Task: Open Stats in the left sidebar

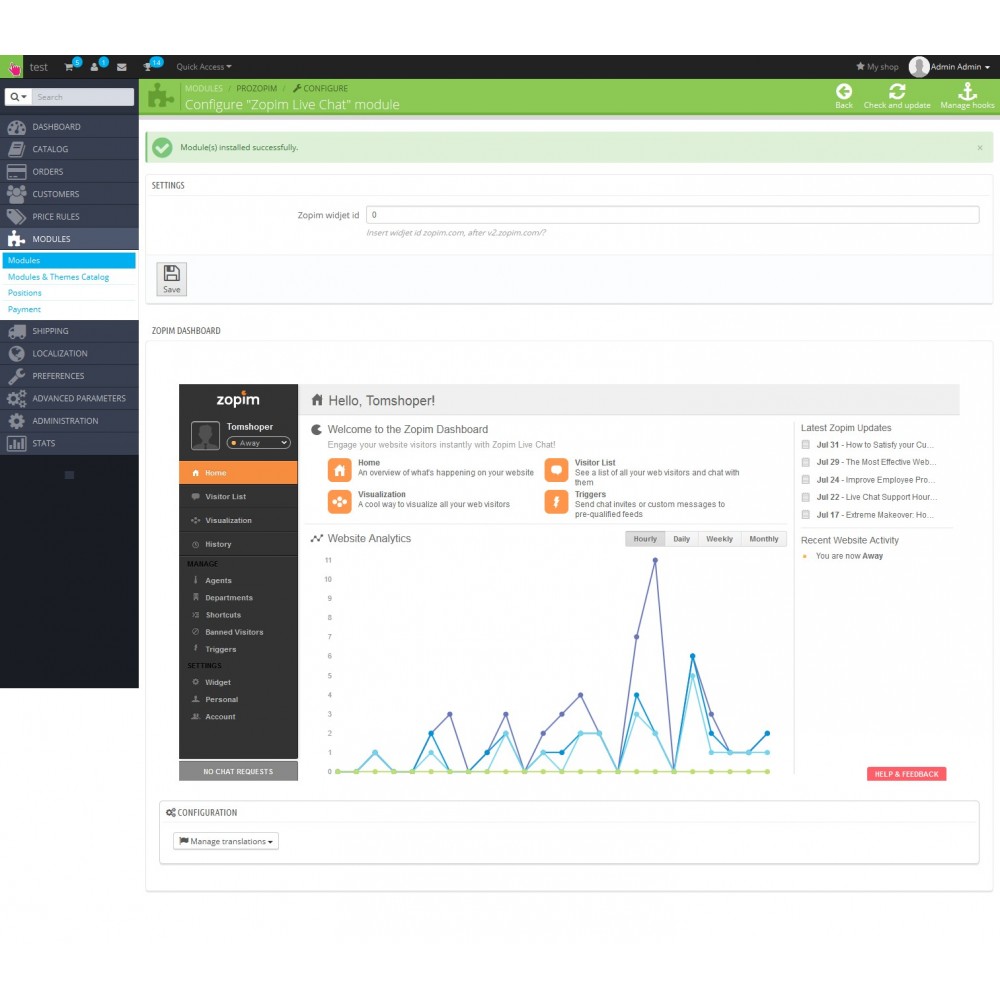Action: pyautogui.click(x=70, y=443)
